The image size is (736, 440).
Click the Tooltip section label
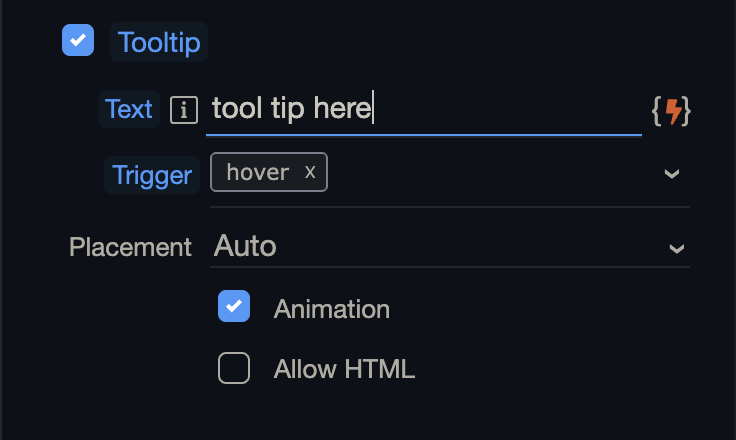click(x=159, y=43)
